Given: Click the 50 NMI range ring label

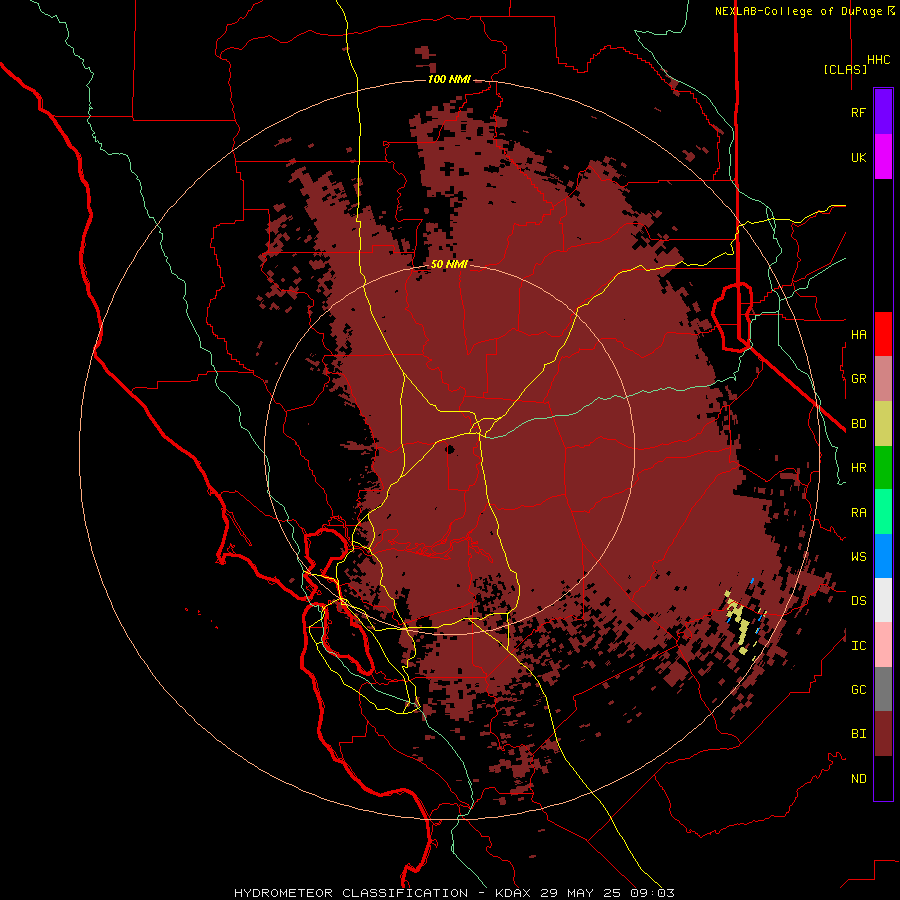Looking at the screenshot, I should coord(449,264).
